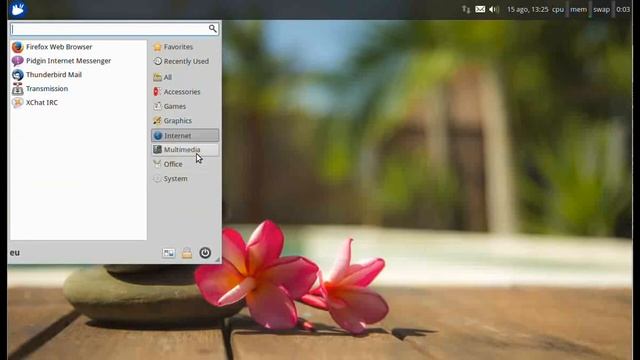Select the All category
This screenshot has height=360, width=640.
tap(185, 77)
